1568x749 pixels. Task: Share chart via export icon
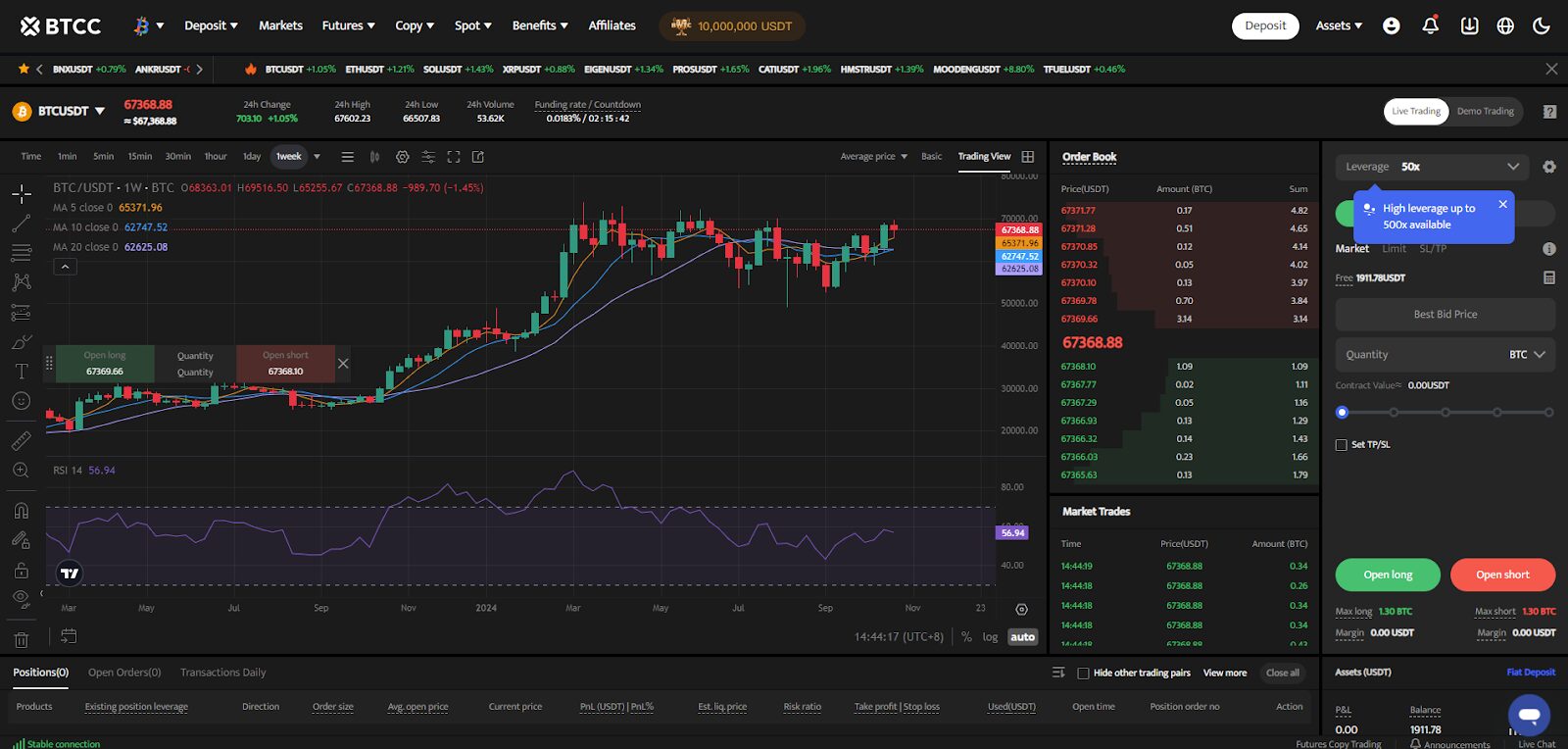tap(478, 157)
